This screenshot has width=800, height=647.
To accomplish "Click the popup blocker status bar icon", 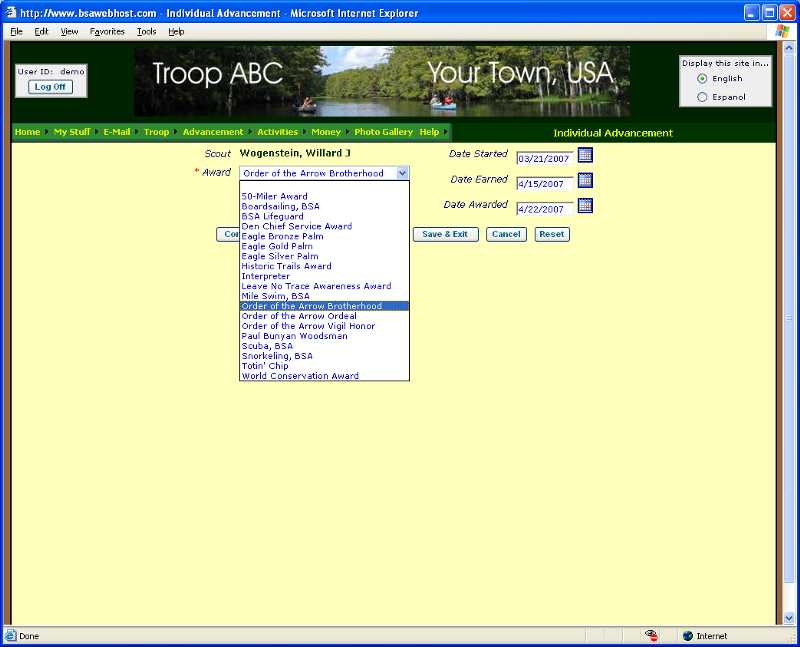I will coord(651,636).
